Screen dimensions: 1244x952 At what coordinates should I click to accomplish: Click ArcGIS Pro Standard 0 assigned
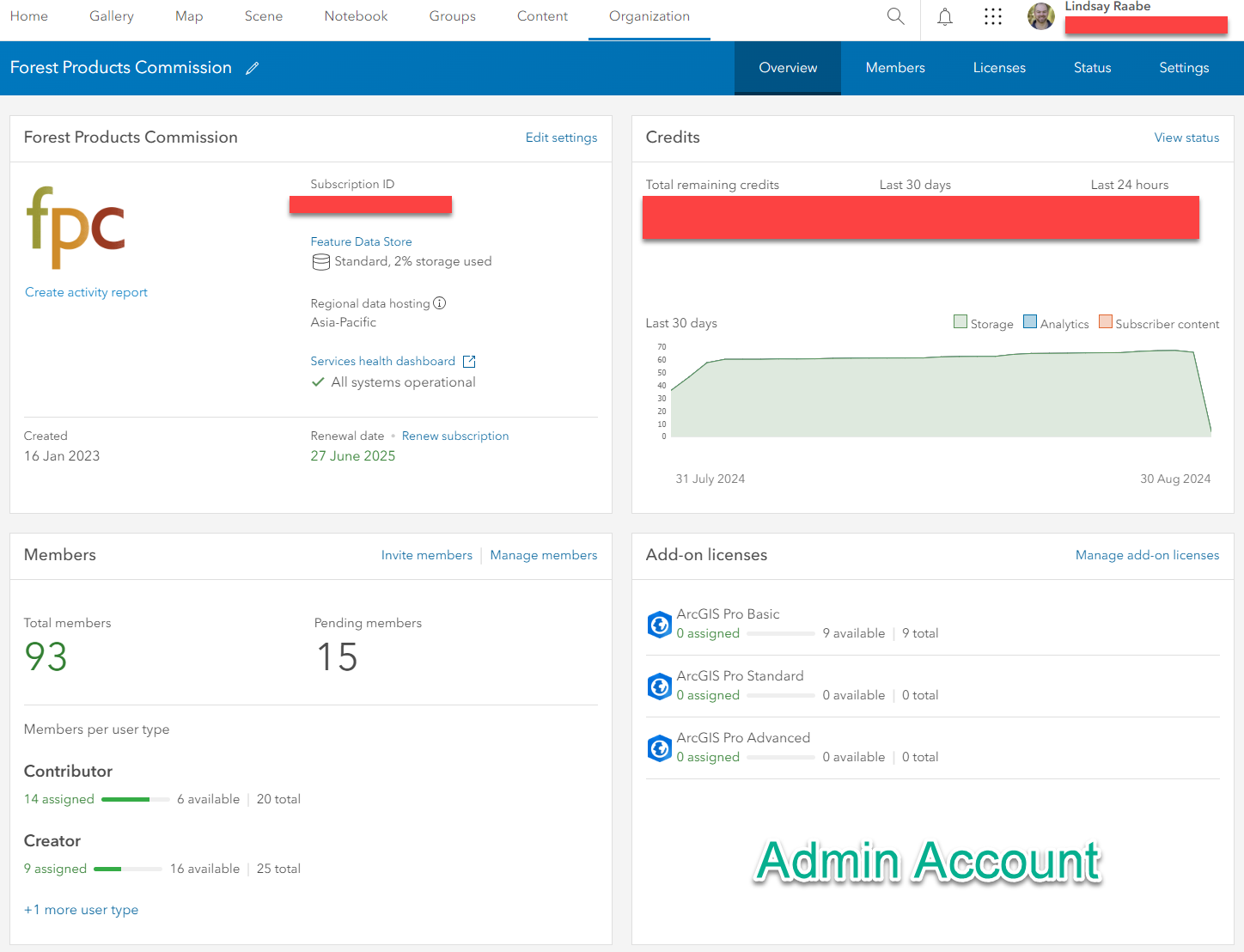pos(708,695)
